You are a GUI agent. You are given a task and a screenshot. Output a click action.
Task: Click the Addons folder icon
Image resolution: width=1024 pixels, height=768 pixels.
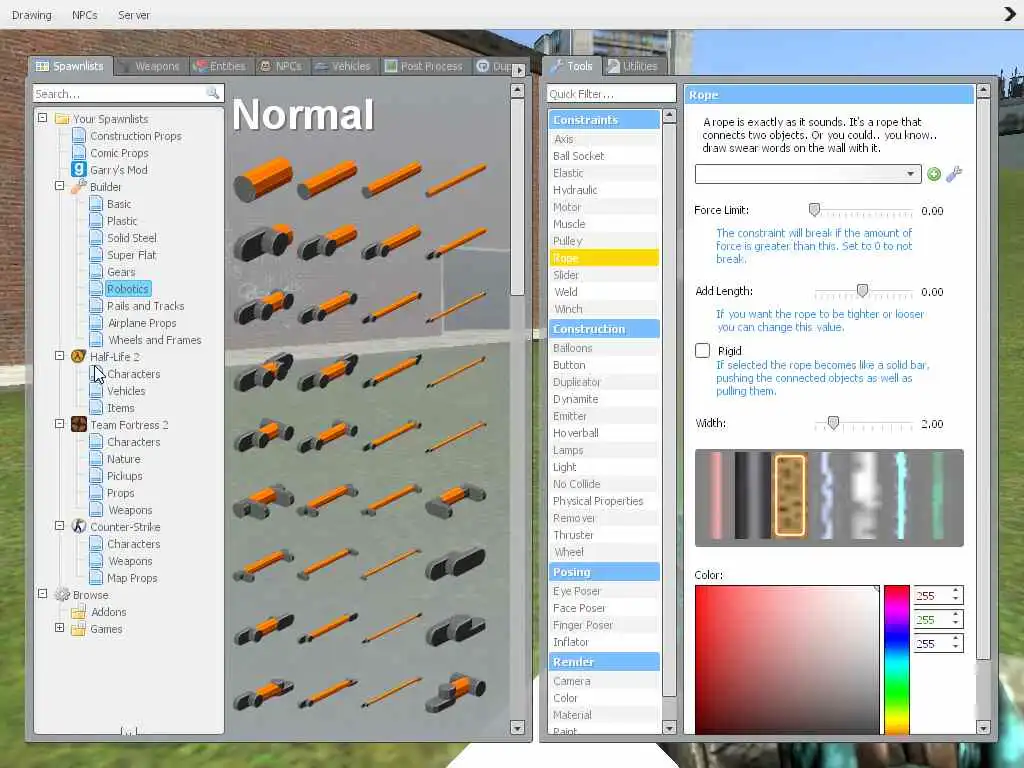pyautogui.click(x=78, y=612)
